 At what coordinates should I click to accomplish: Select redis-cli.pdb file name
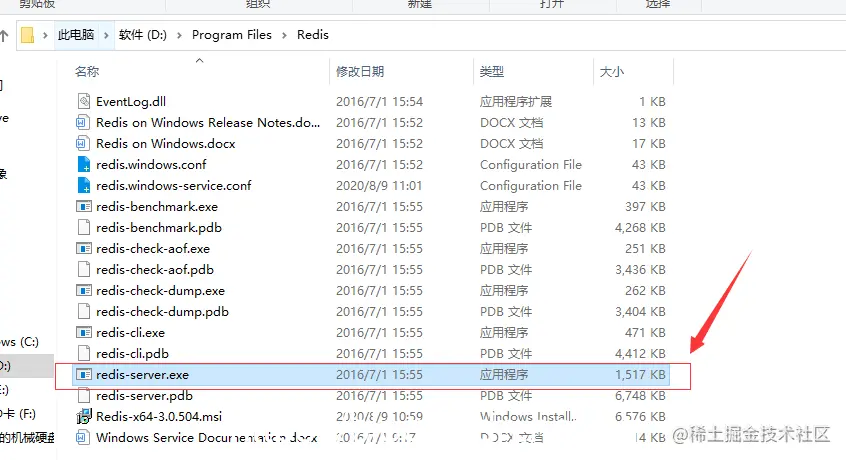132,354
